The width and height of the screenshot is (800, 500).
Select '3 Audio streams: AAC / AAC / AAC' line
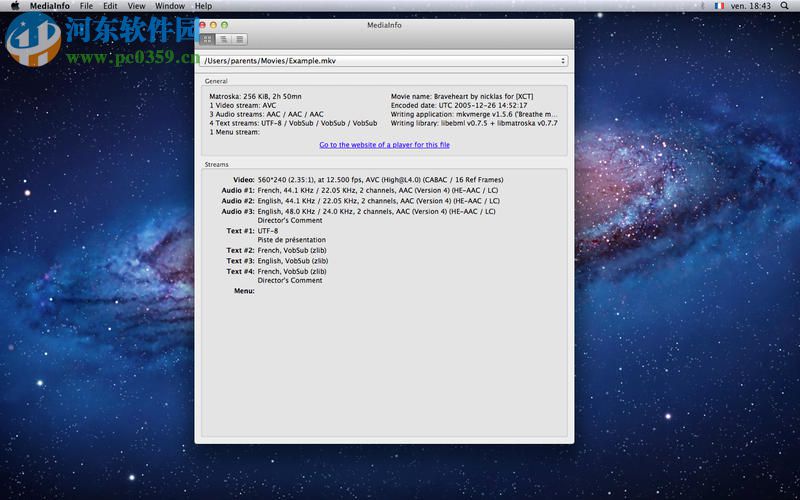click(266, 114)
